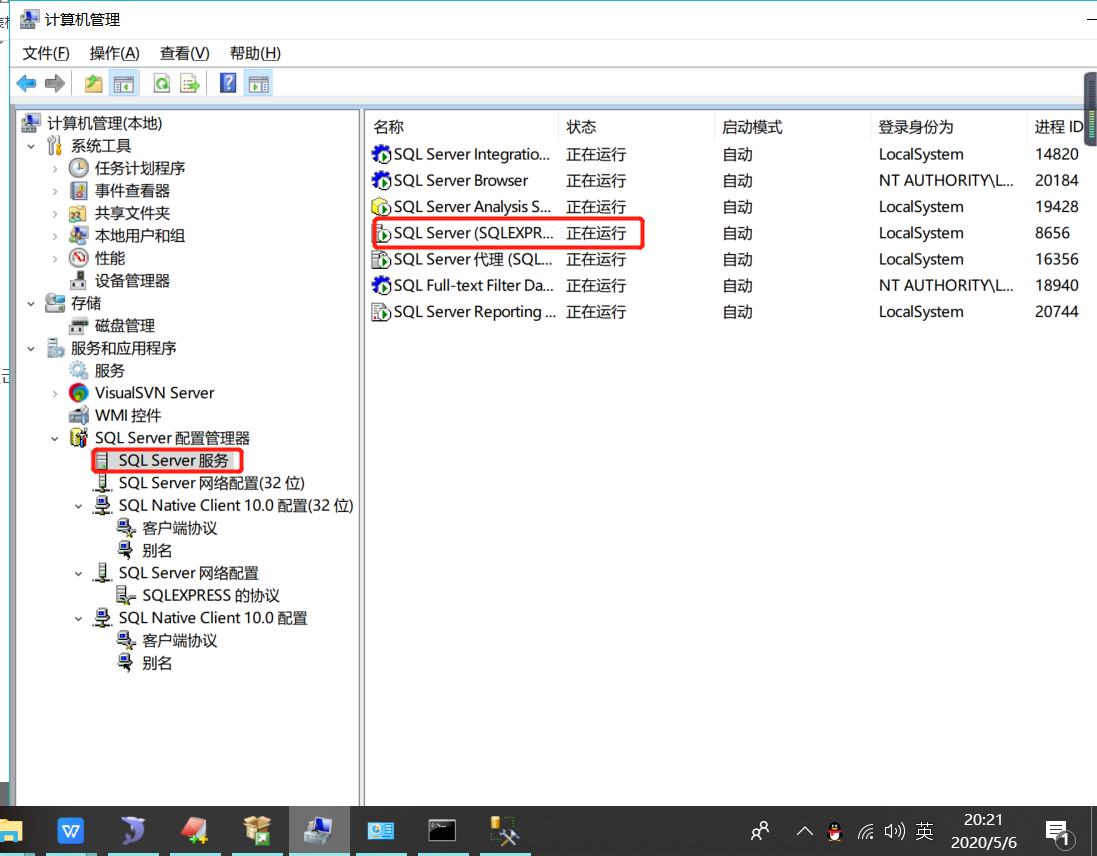
Task: Open WPS Writer from the taskbar
Action: tap(71, 831)
